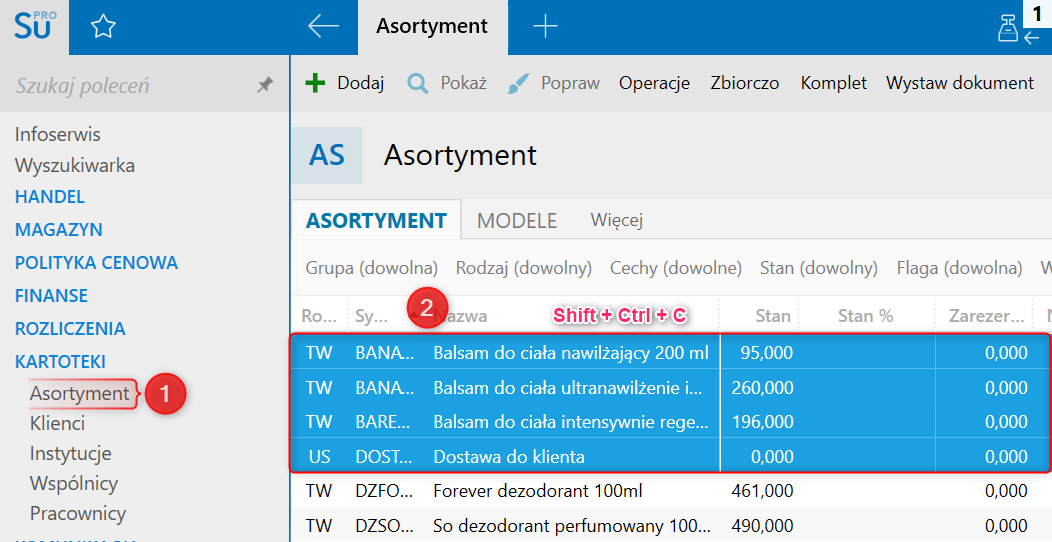Open a new tab with plus icon
Viewport: 1052px width, 542px height.
pyautogui.click(x=545, y=27)
